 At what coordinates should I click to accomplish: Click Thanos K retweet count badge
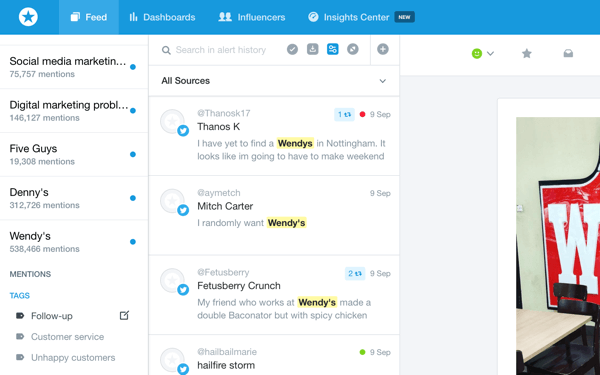(x=344, y=114)
